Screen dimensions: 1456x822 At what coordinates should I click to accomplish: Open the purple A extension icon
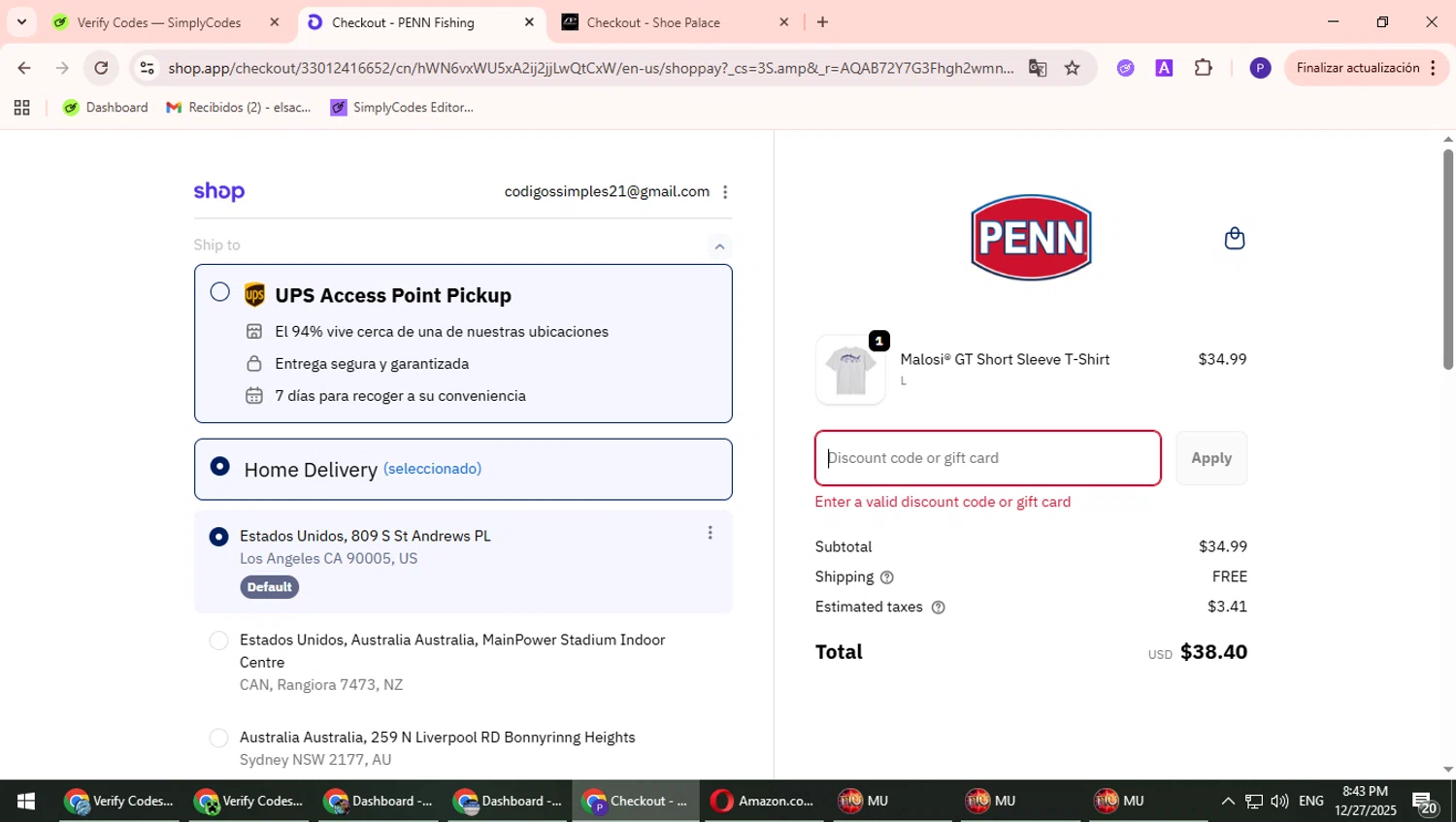(1164, 68)
